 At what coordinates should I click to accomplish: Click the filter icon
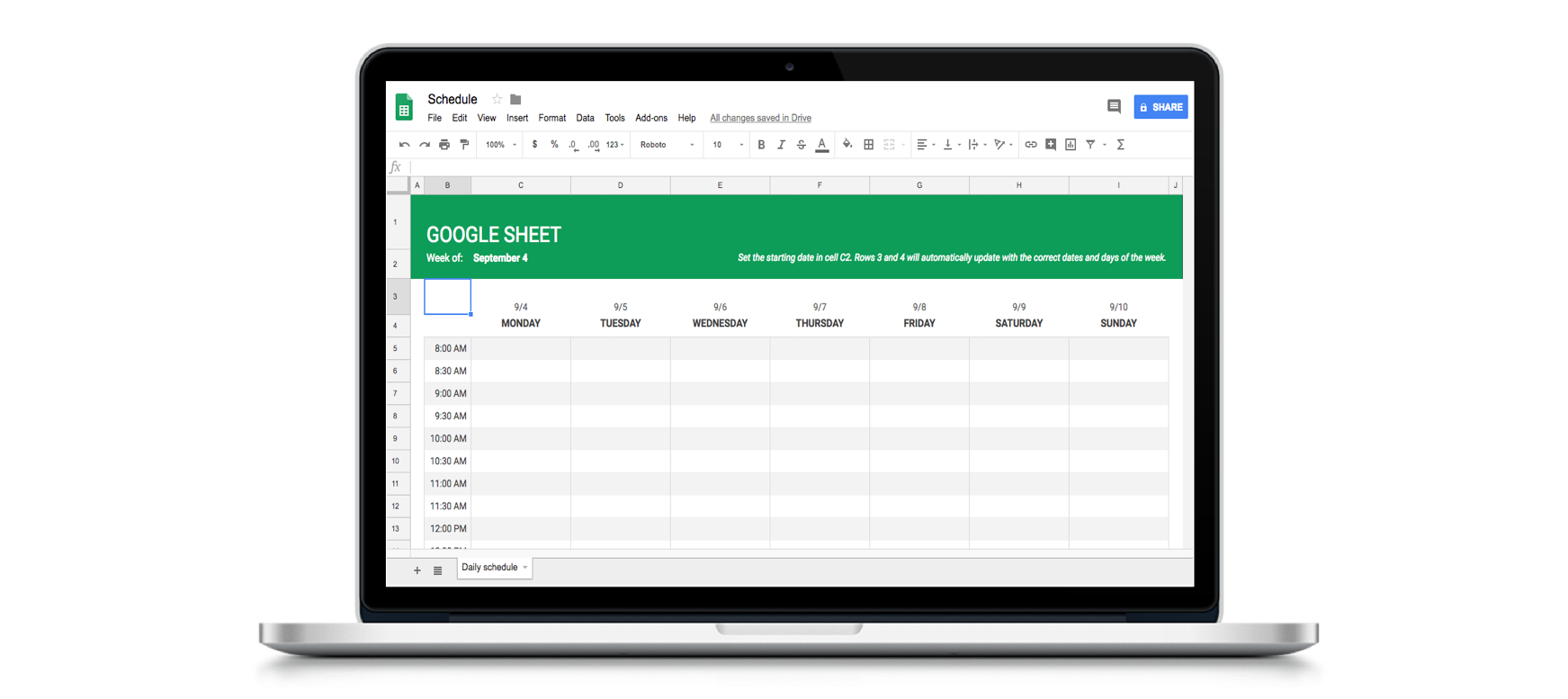pyautogui.click(x=1090, y=145)
